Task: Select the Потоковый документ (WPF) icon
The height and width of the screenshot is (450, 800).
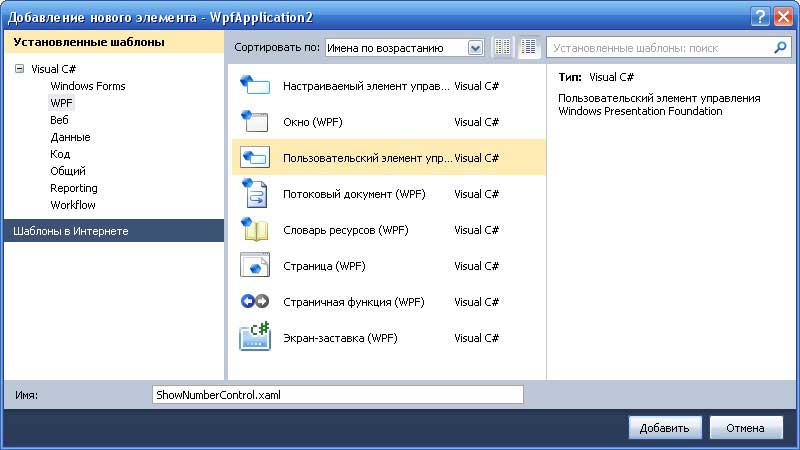Action: pos(255,194)
